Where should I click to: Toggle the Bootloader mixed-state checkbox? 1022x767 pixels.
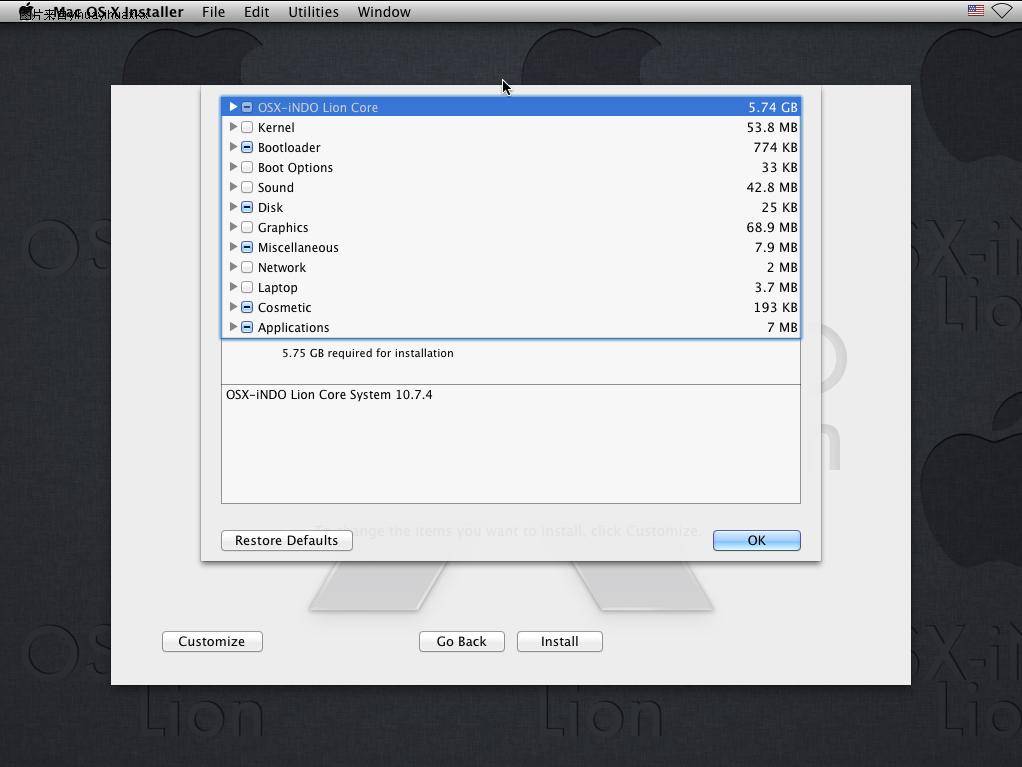247,147
